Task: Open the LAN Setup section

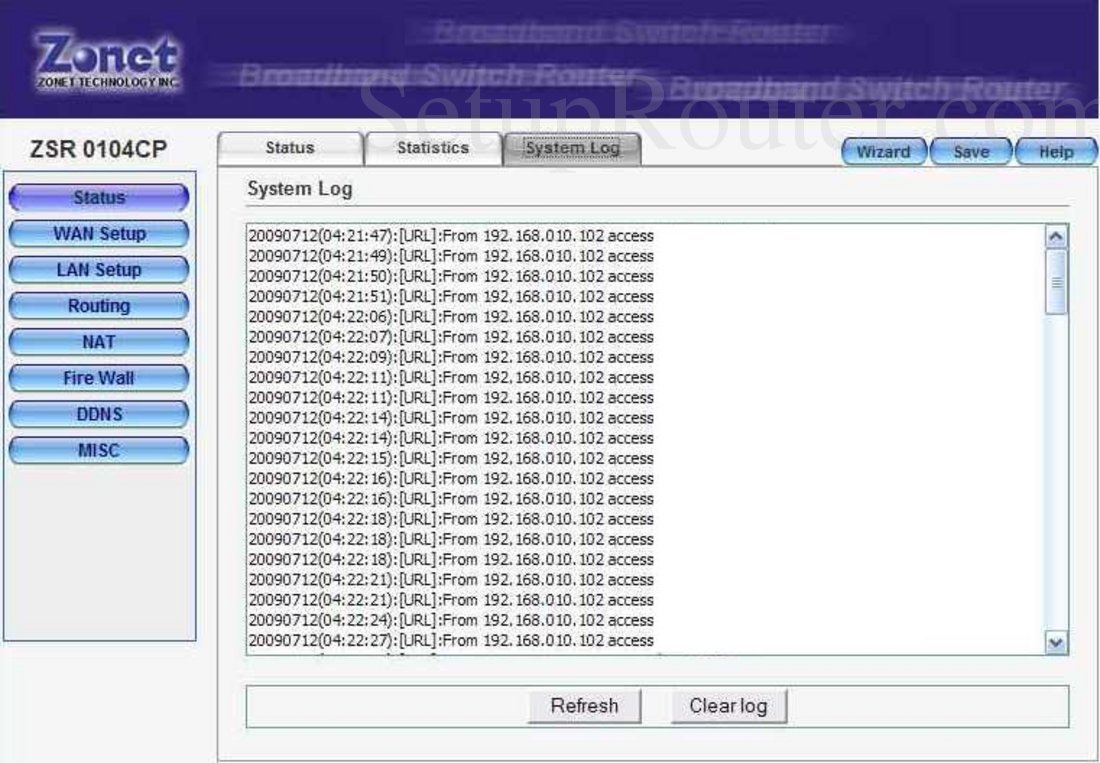Action: tap(97, 269)
